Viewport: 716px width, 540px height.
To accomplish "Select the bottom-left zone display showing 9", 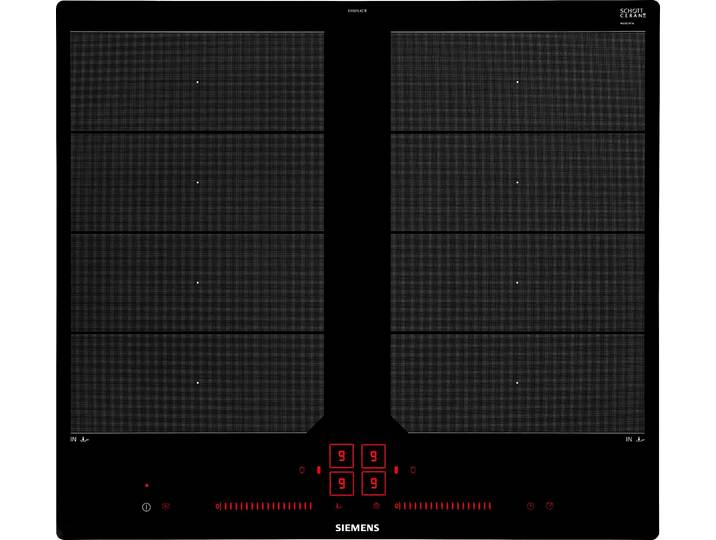I will pyautogui.click(x=341, y=483).
